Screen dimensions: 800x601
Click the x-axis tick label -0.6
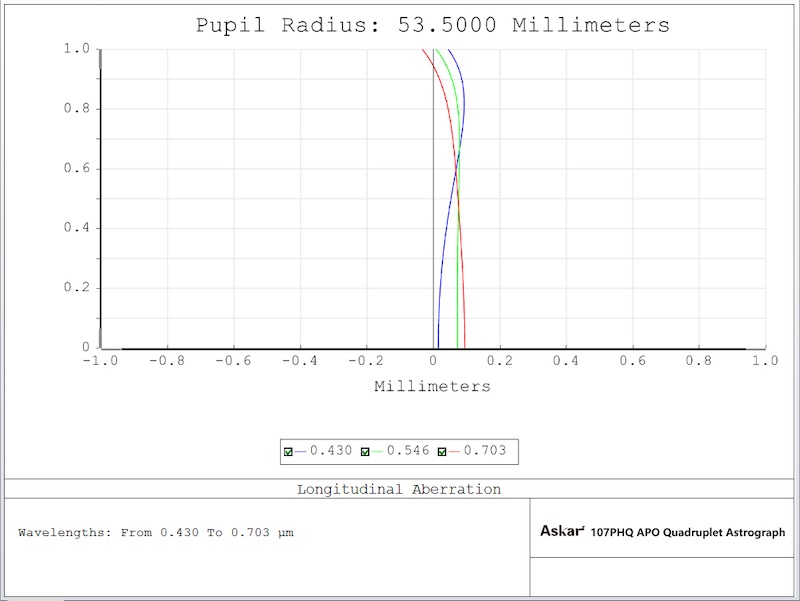pos(234,361)
